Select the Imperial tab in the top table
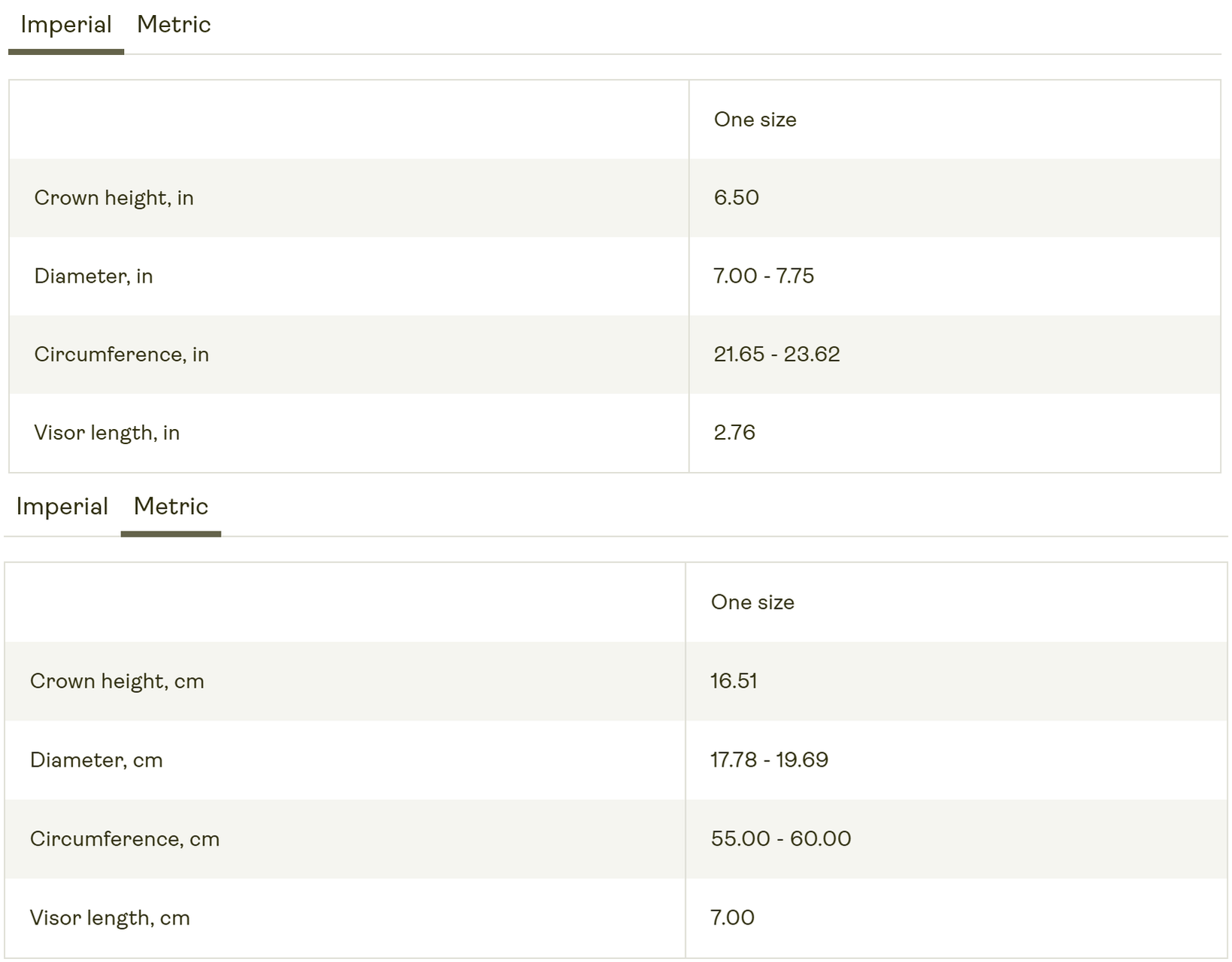This screenshot has height=962, width=1232. coord(66,25)
